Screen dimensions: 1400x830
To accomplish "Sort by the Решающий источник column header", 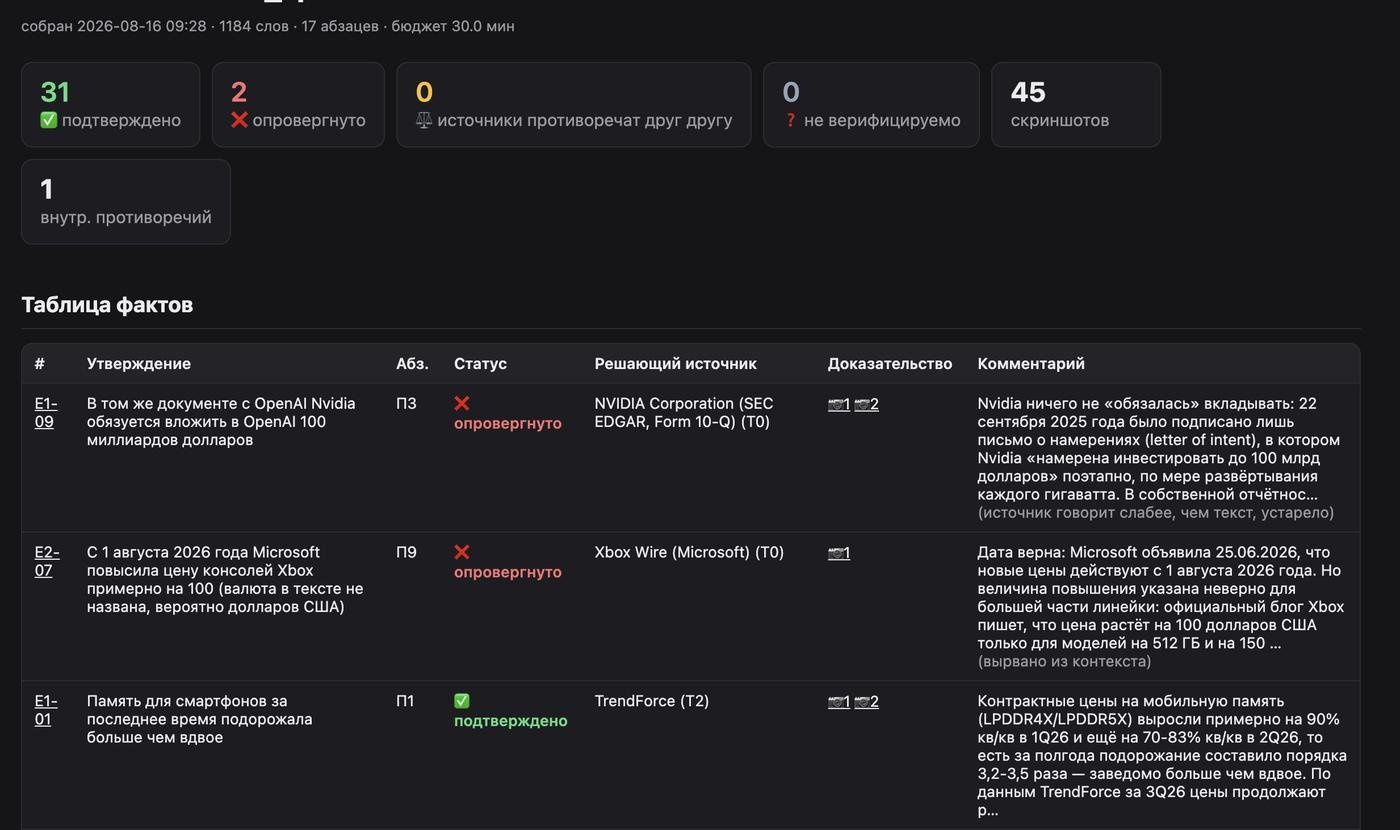I will [675, 364].
